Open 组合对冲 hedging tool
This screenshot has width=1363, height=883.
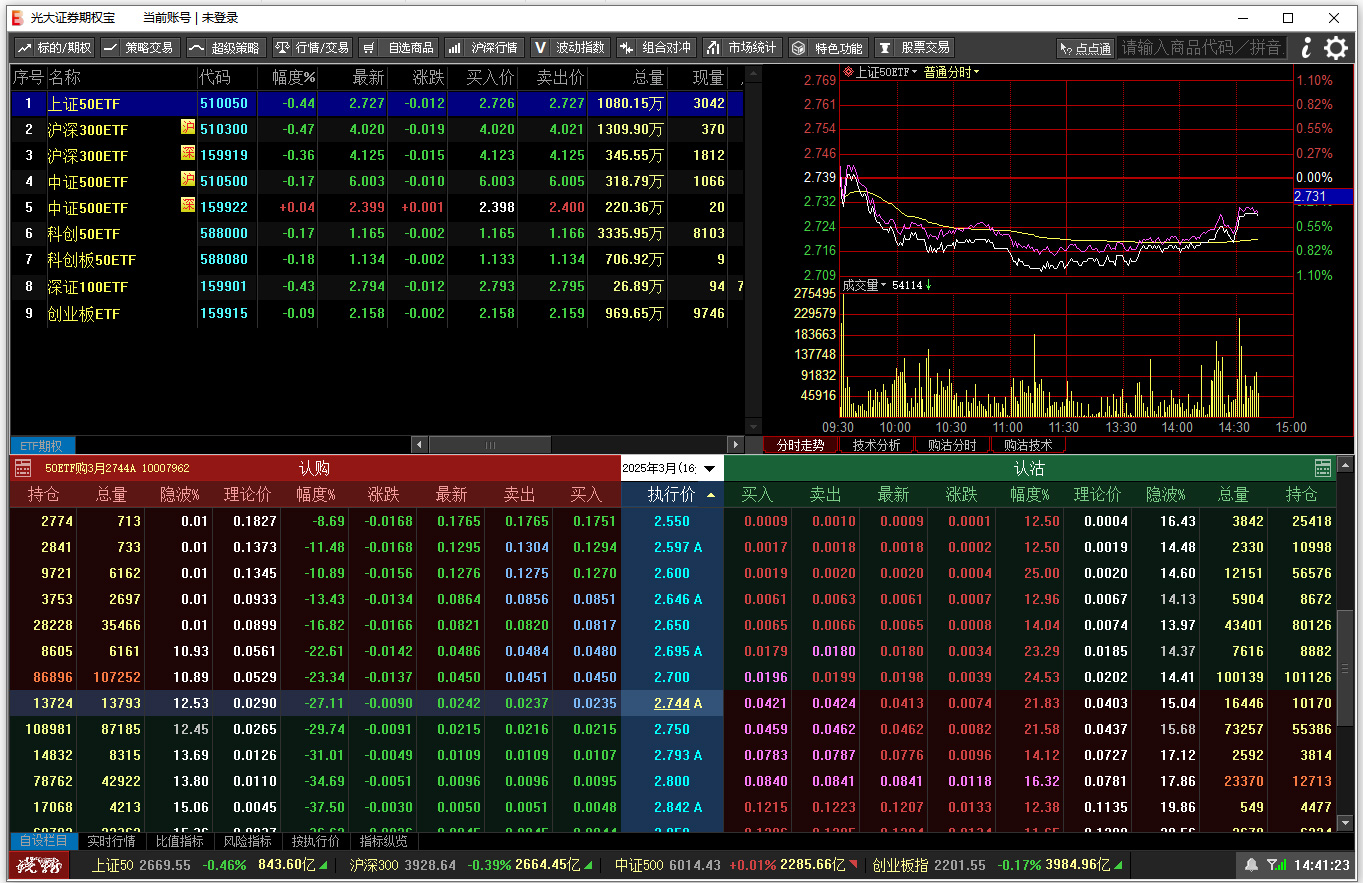pos(655,47)
